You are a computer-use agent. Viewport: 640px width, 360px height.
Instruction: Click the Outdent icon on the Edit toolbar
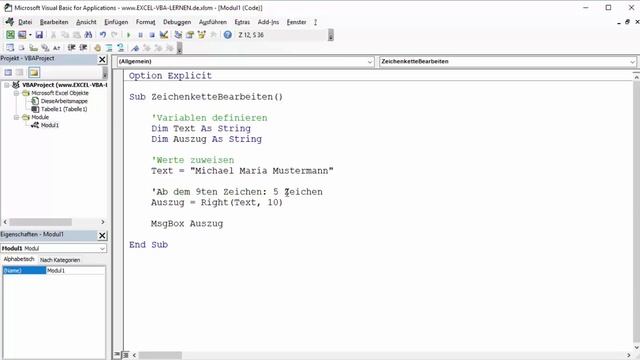[x=83, y=48]
